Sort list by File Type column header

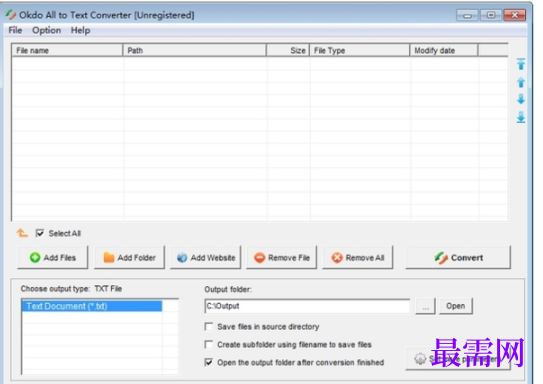[359, 51]
